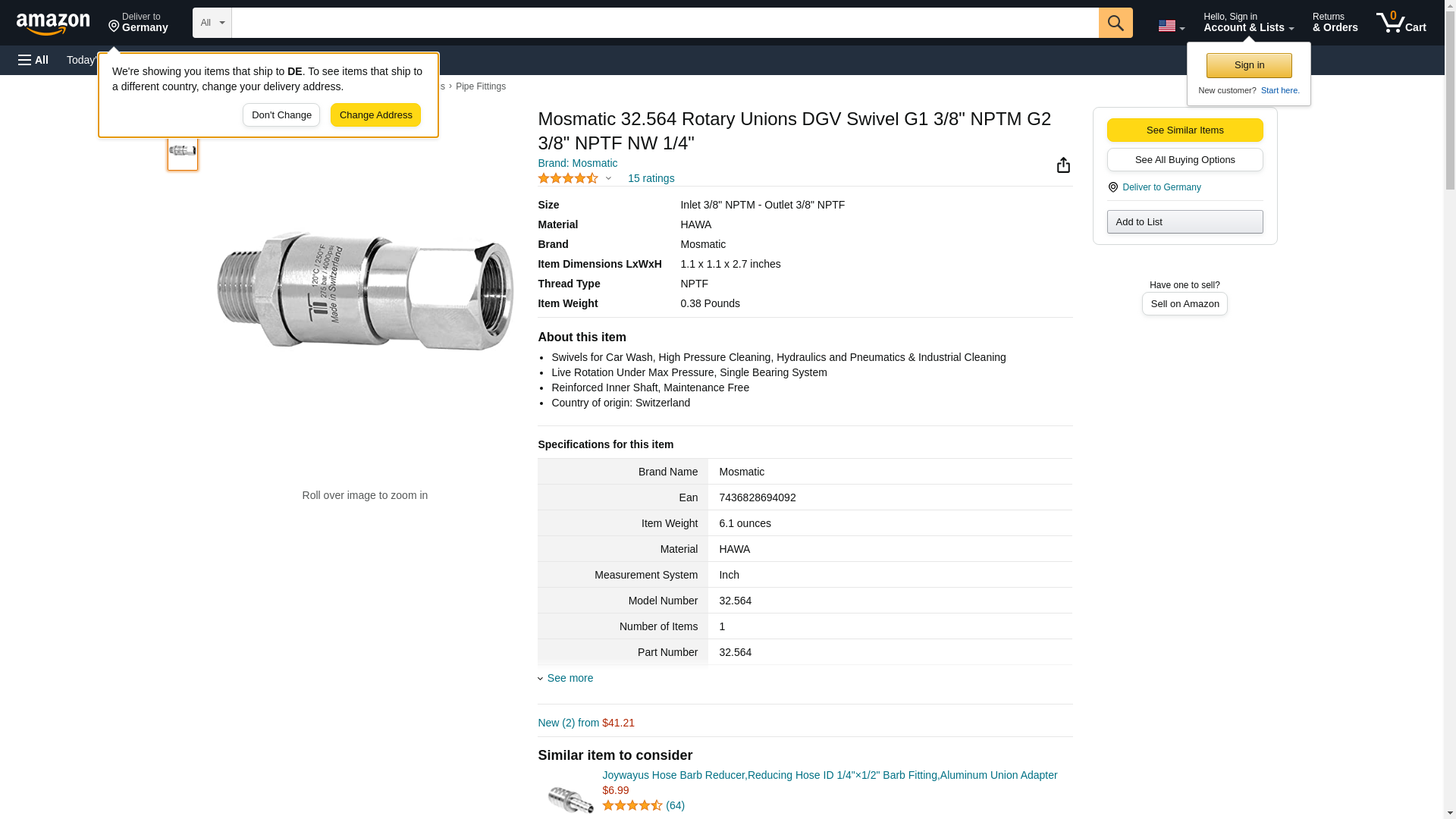This screenshot has height=819, width=1456.
Task: Click the share icon
Action: coord(1063,165)
